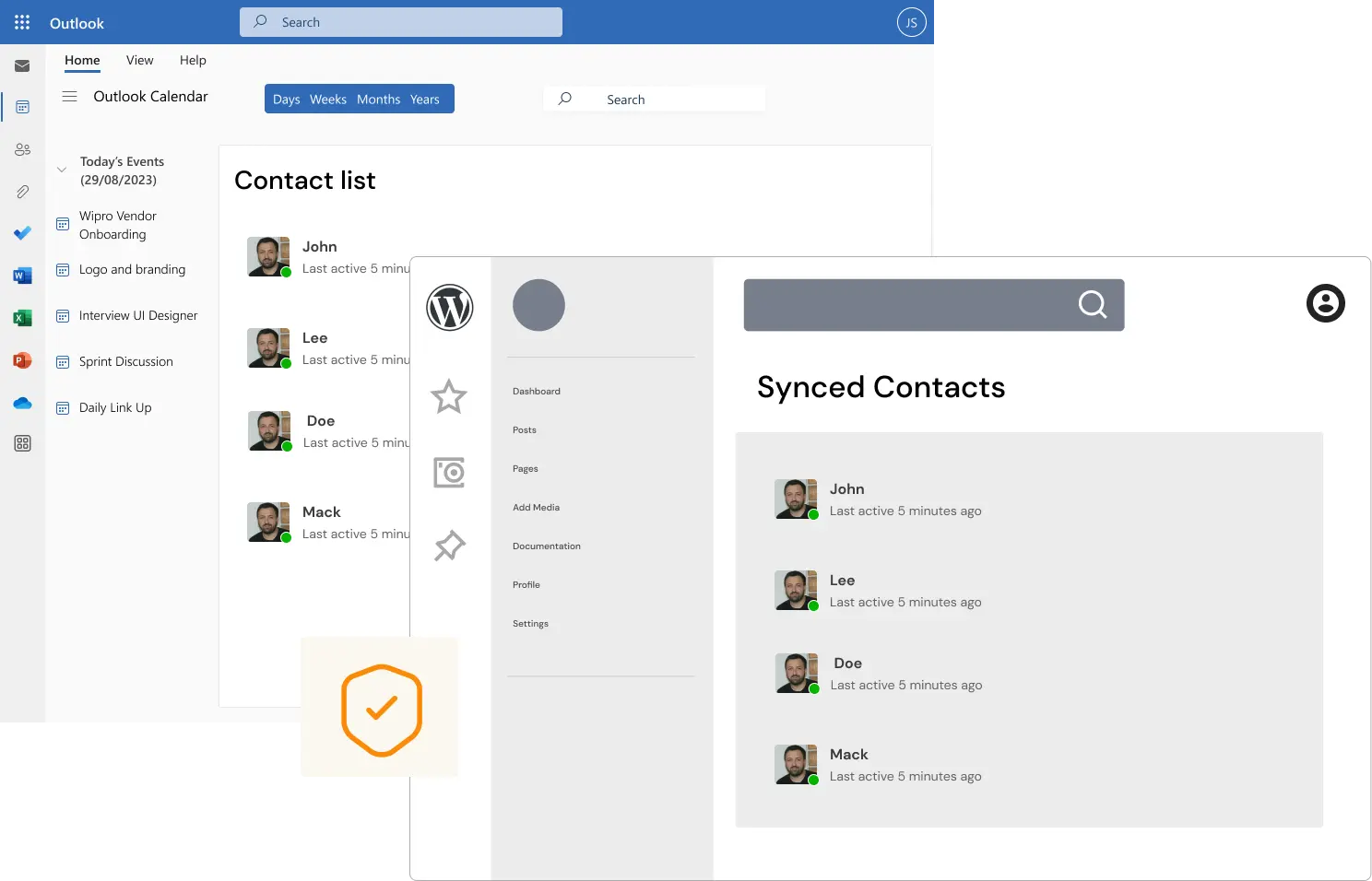
Task: Click calendar icon beside Daily Link Up
Action: pyautogui.click(x=63, y=408)
